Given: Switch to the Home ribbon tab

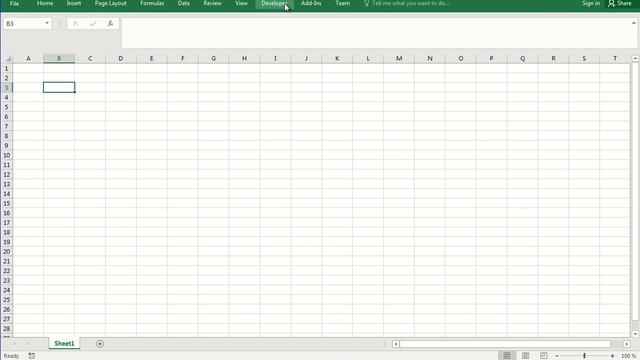Looking at the screenshot, I should tap(45, 3).
